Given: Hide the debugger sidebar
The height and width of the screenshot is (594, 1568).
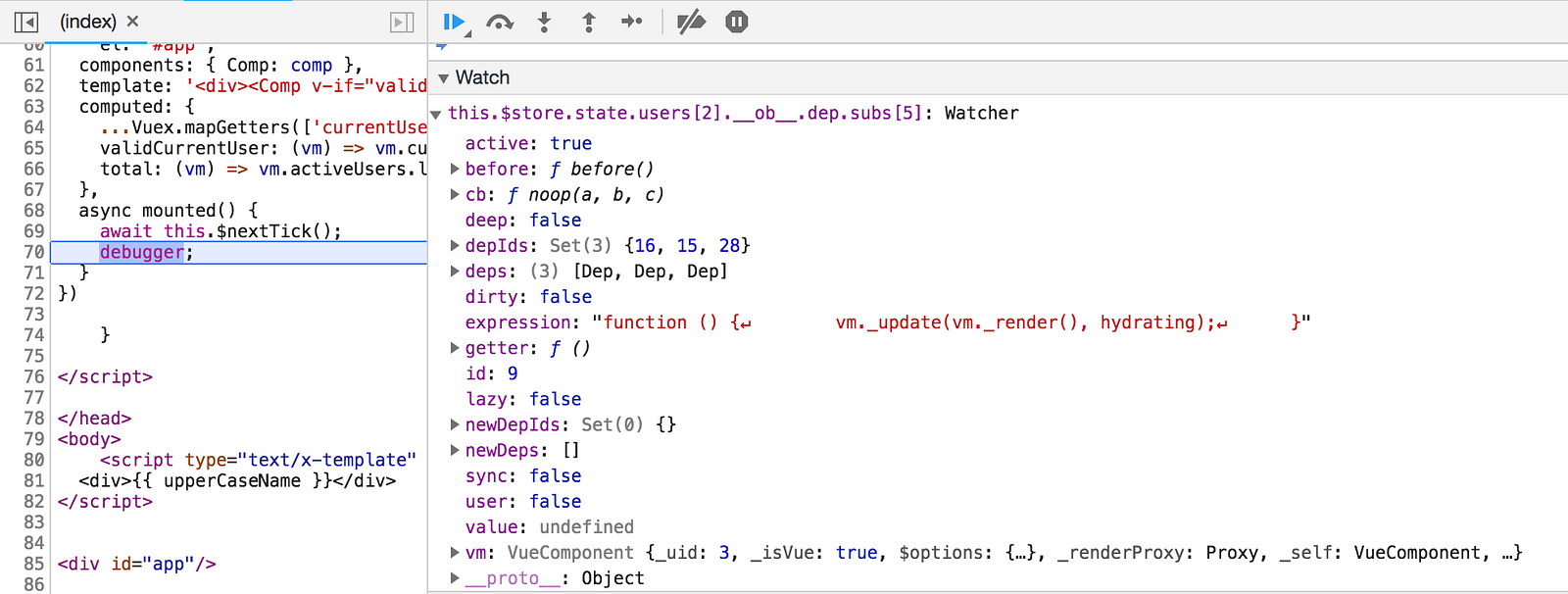Looking at the screenshot, I should 402,22.
